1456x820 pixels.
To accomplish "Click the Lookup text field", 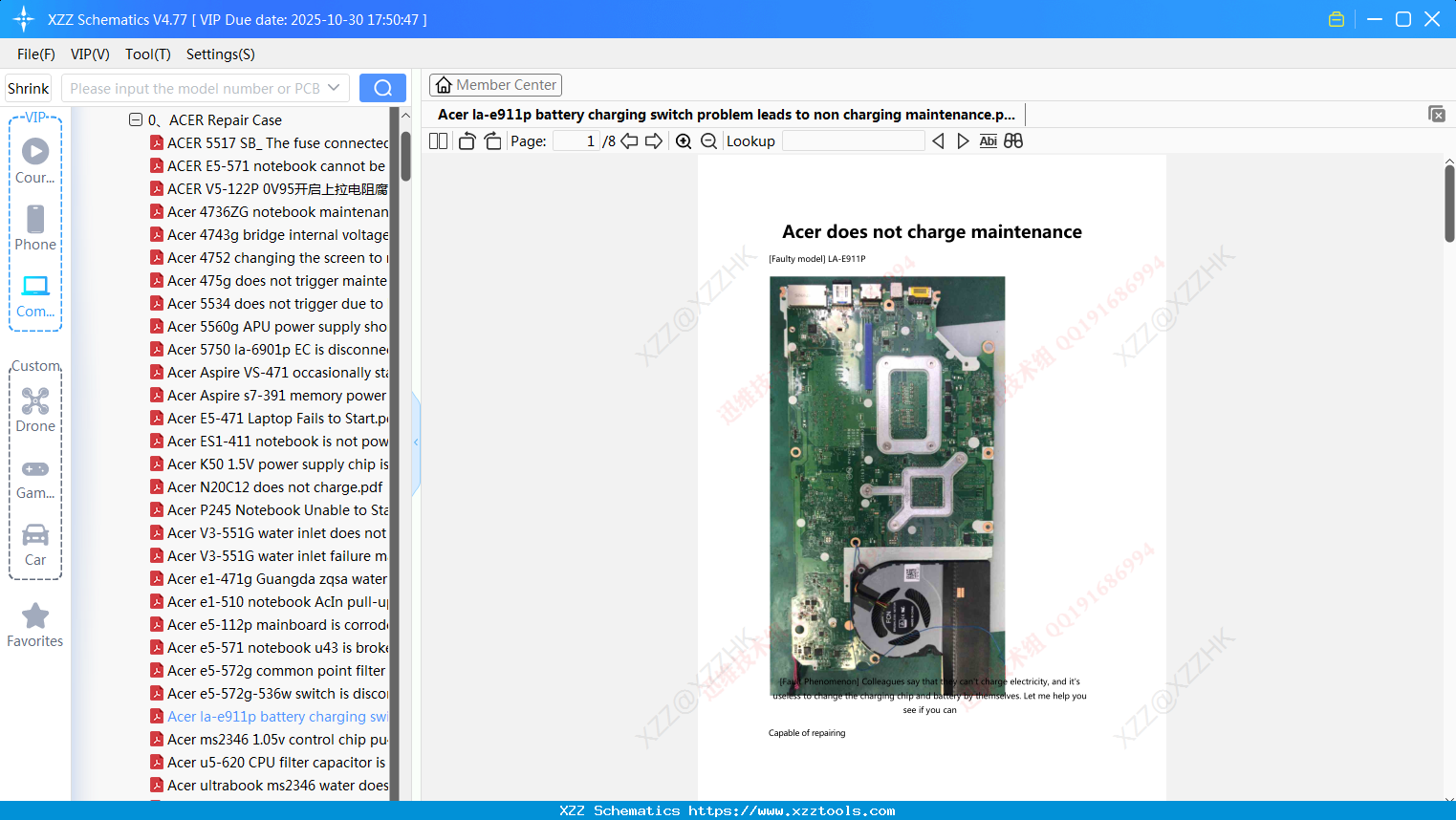I will pos(854,140).
